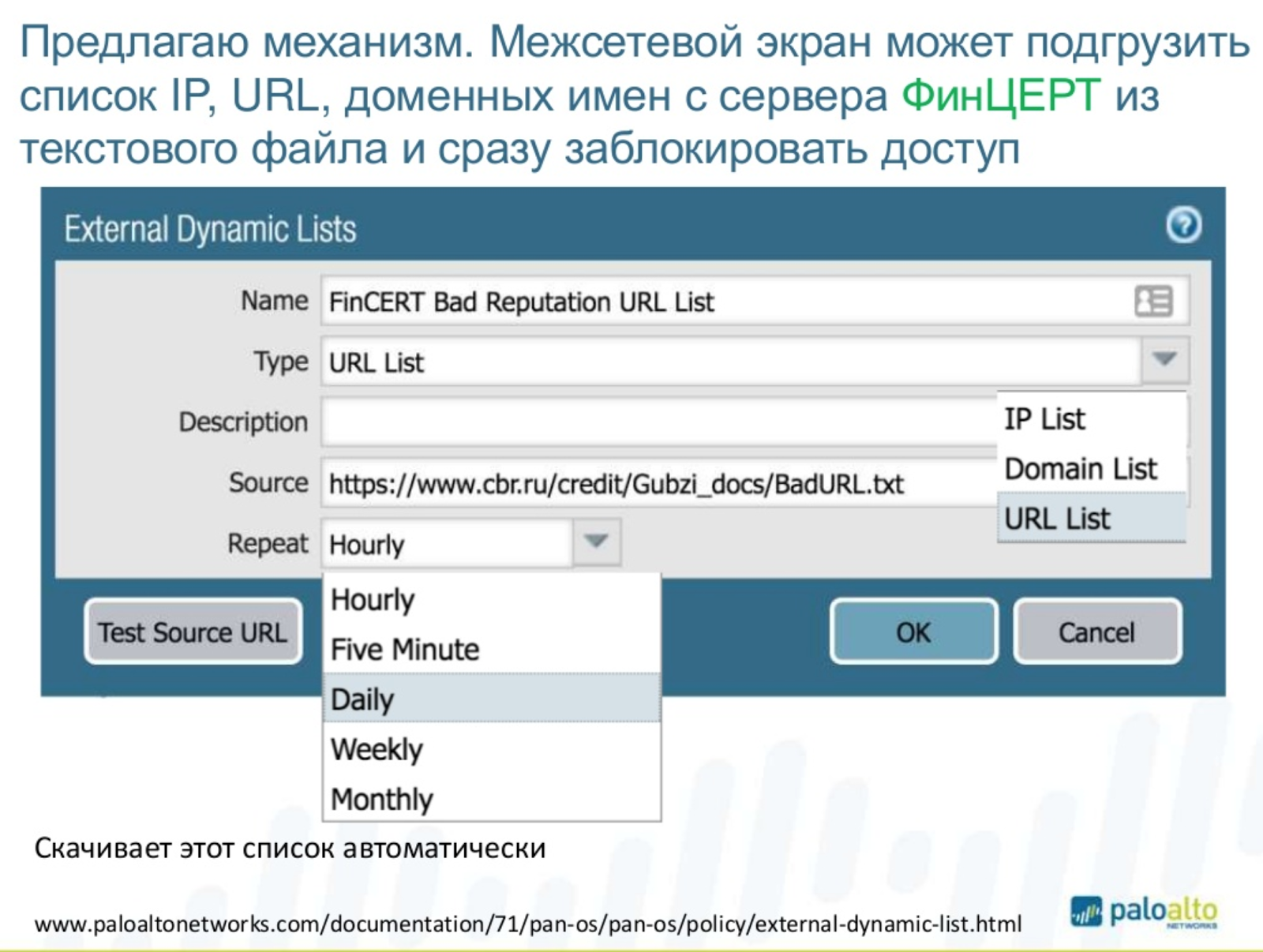Click the Type label

point(280,362)
